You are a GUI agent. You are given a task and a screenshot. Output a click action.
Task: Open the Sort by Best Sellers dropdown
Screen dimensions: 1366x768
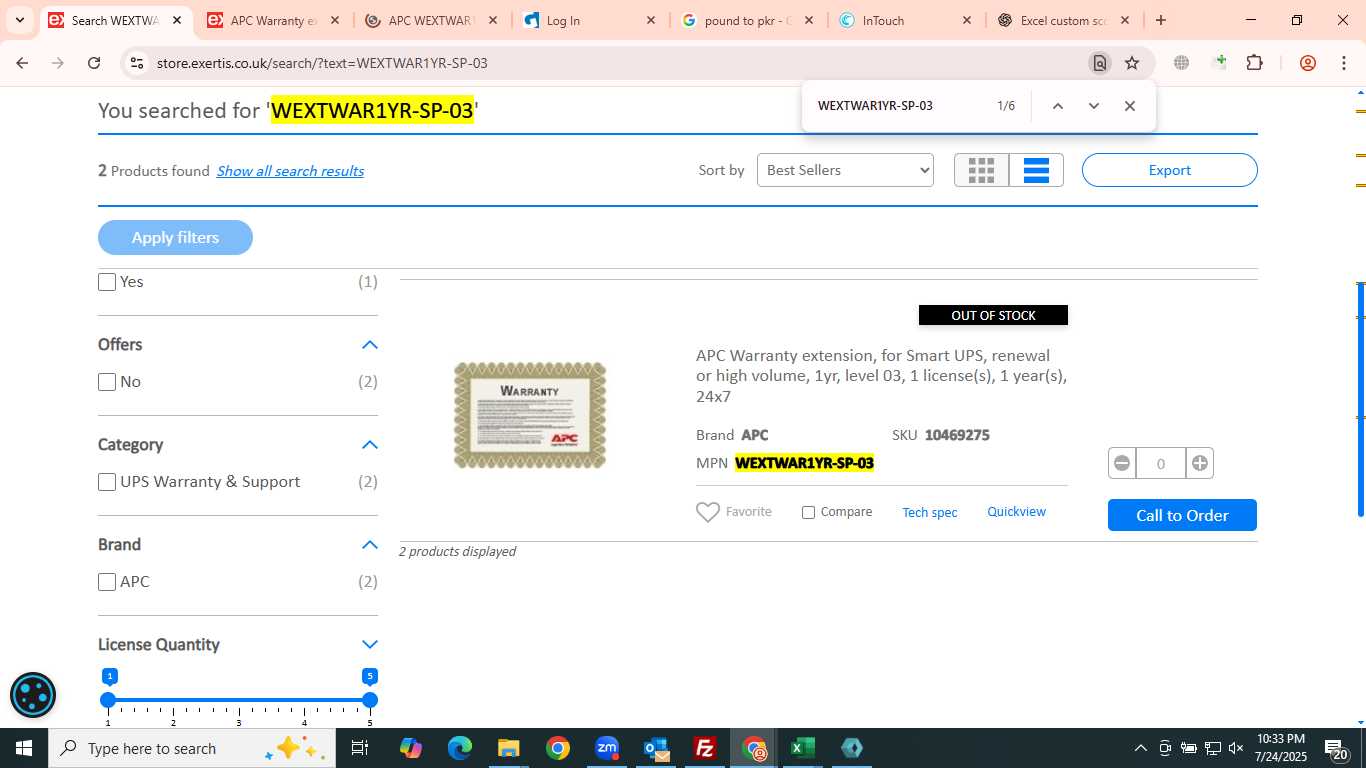coord(845,170)
